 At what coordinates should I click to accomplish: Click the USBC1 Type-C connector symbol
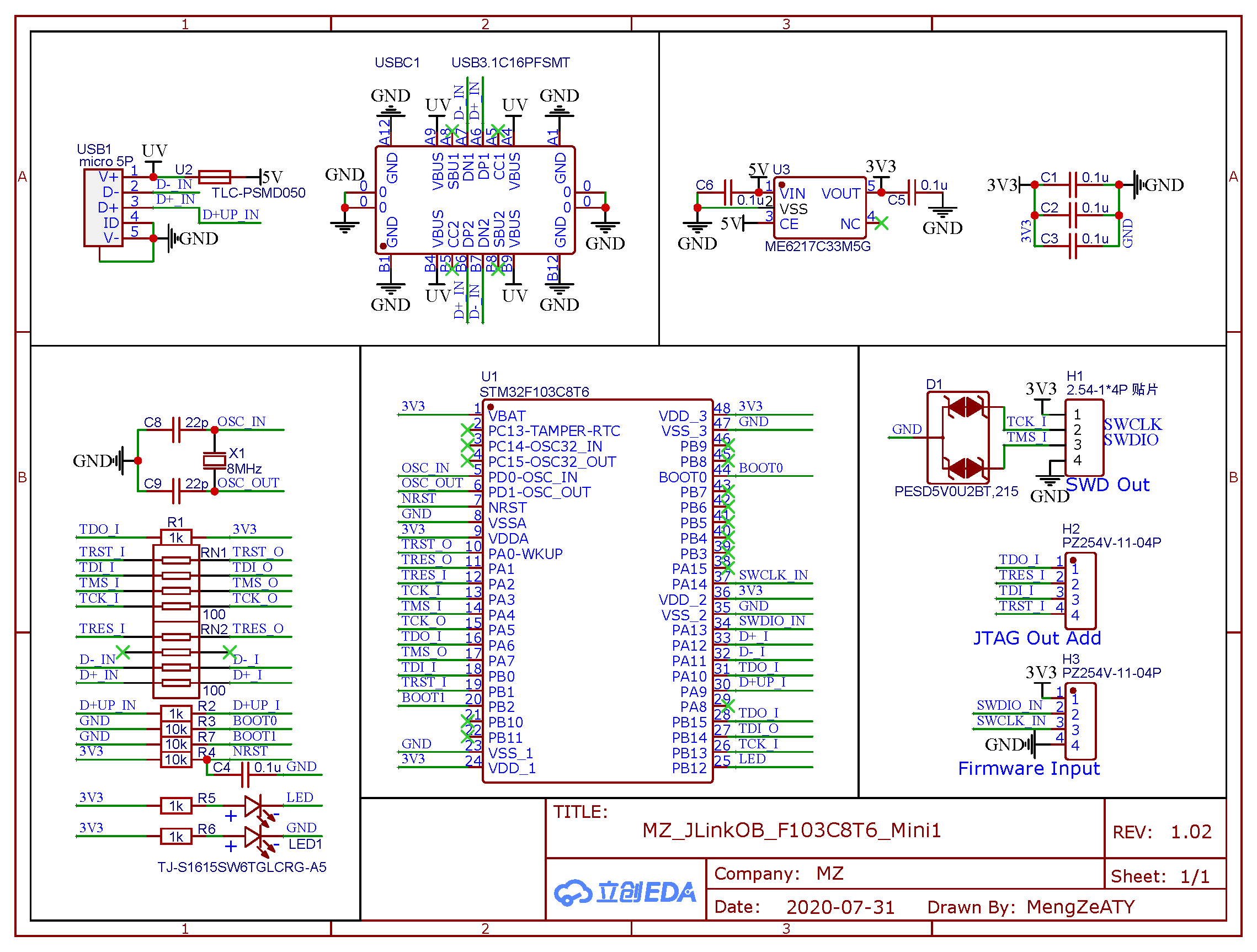click(475, 200)
